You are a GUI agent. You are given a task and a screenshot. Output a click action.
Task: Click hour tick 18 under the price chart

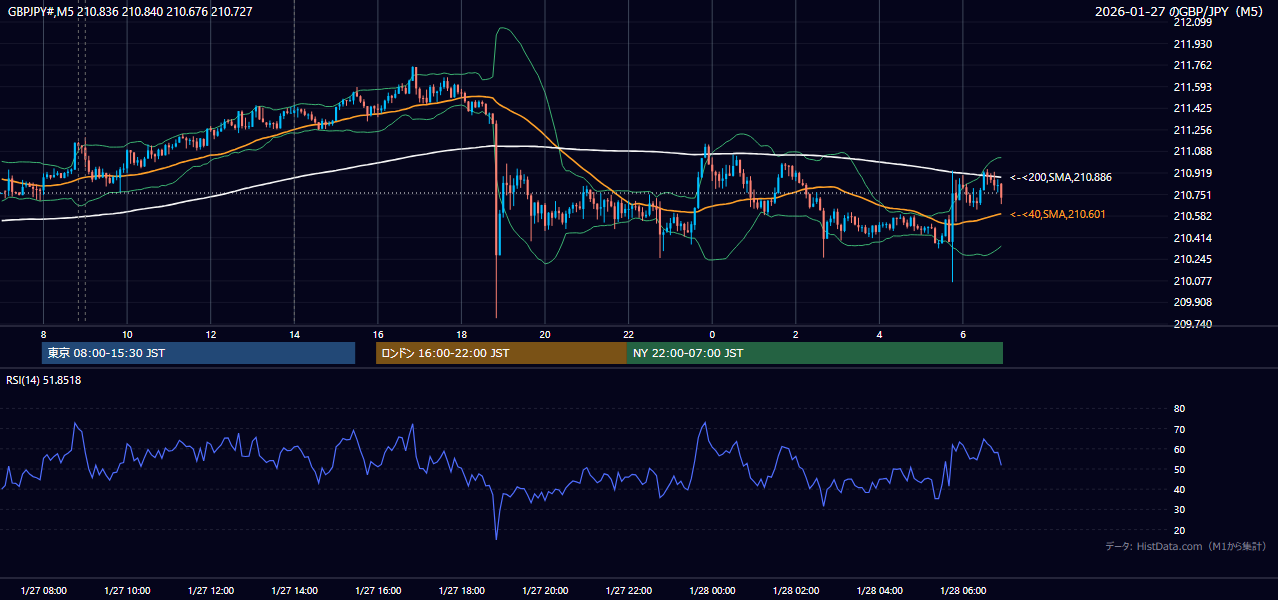[461, 334]
